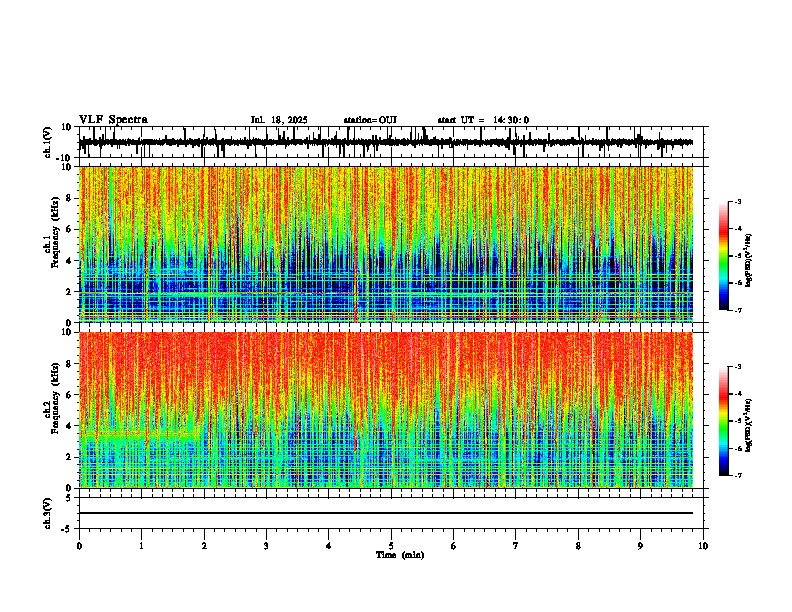The width and height of the screenshot is (792, 612).
Task: Select the date text 'Jul. 18, 2025'
Action: click(279, 120)
